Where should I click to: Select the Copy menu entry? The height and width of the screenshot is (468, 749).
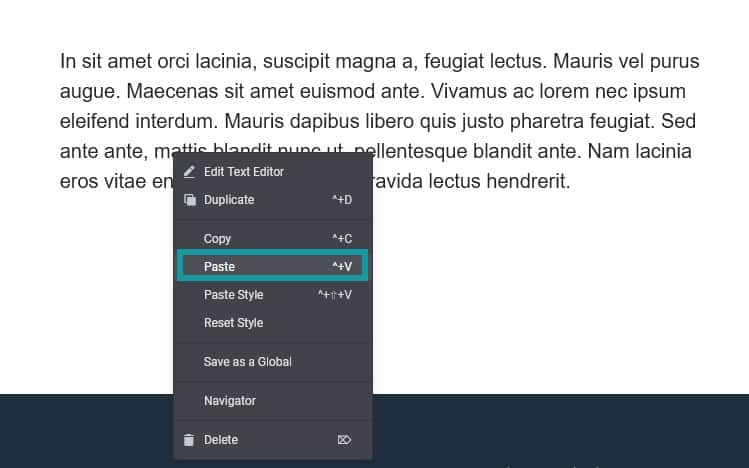217,239
